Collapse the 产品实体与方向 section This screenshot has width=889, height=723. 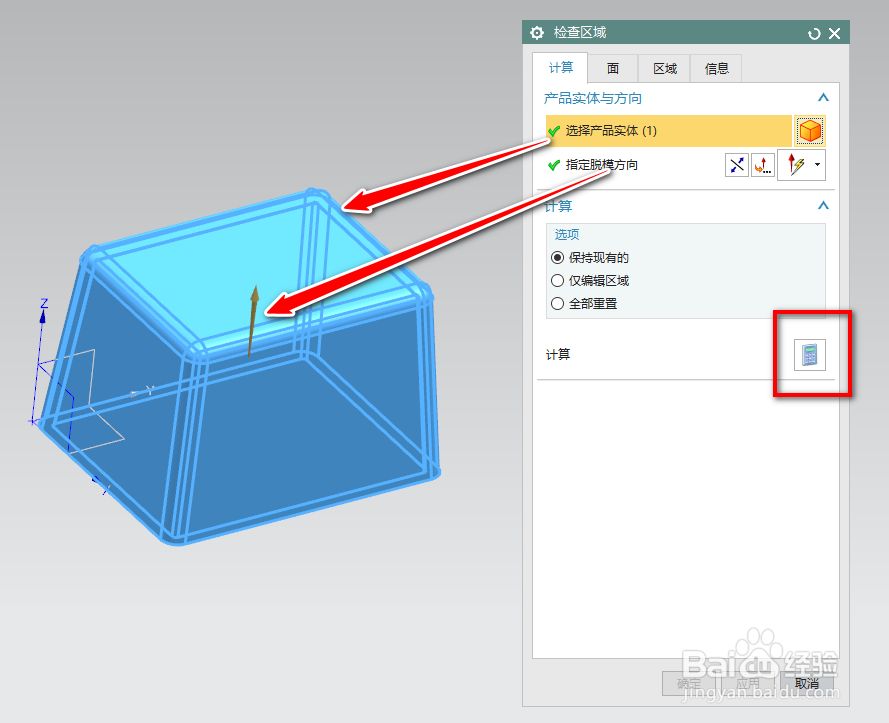click(823, 98)
